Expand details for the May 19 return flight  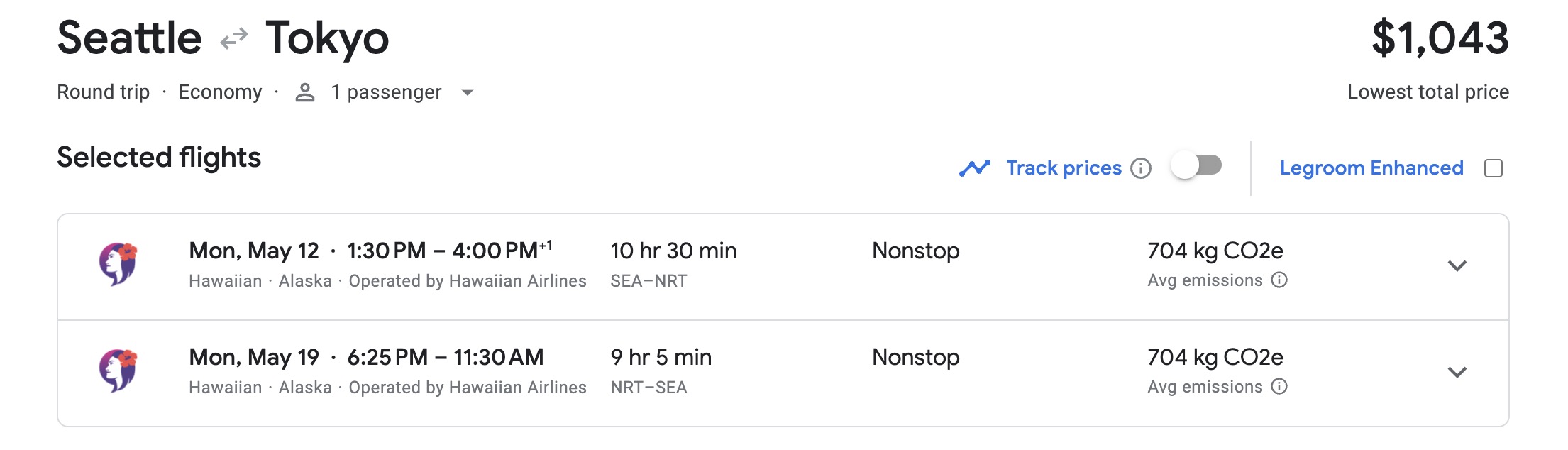(x=1457, y=372)
